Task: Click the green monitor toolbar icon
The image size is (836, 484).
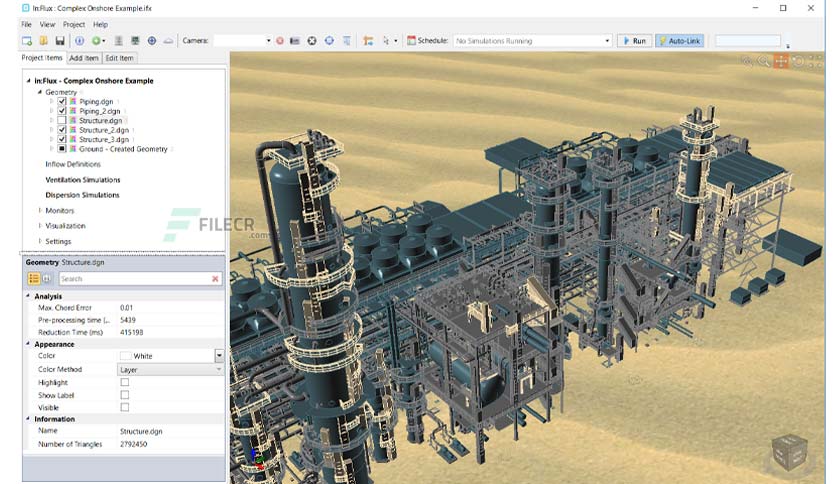Action: pyautogui.click(x=135, y=41)
